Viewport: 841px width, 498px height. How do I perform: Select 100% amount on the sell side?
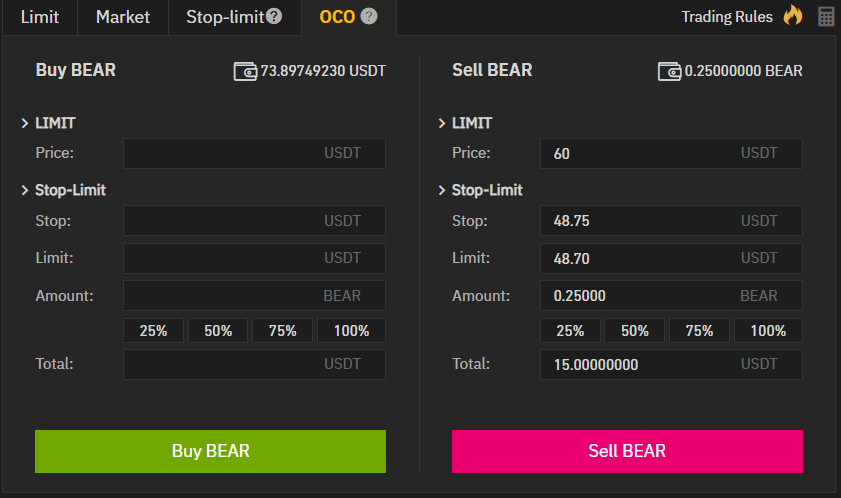pos(768,331)
